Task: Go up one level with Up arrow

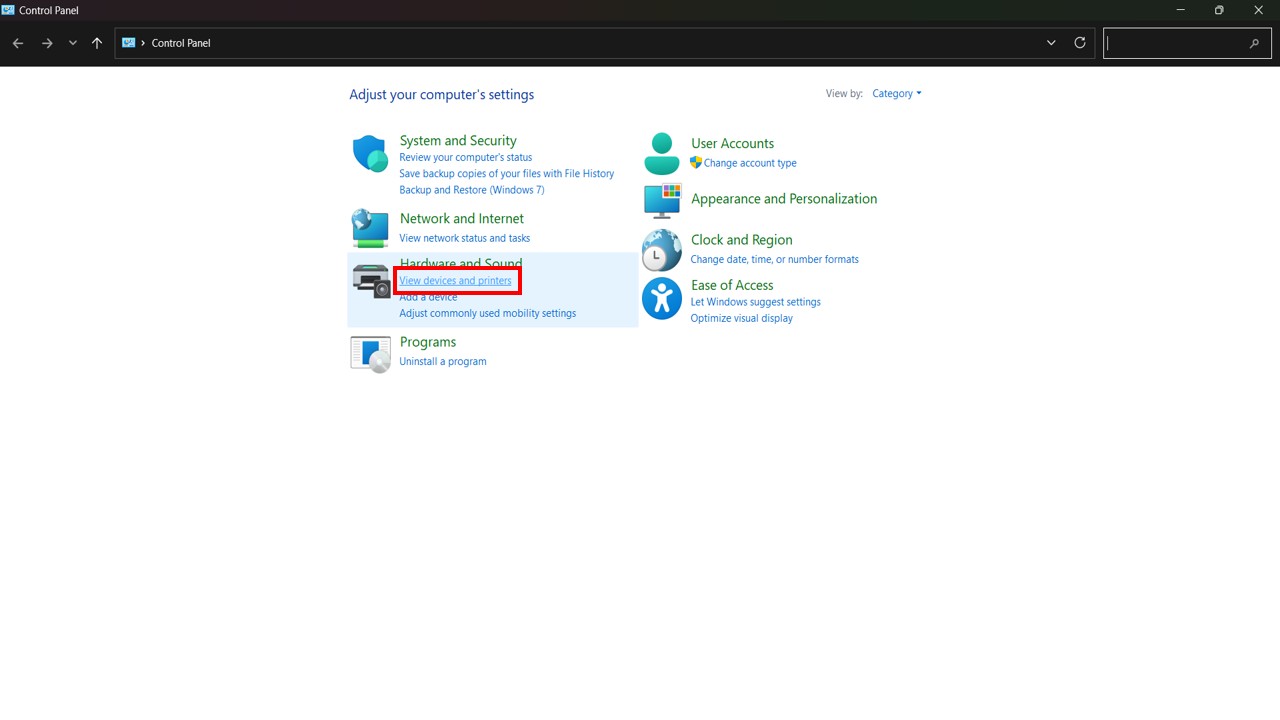Action: (97, 43)
